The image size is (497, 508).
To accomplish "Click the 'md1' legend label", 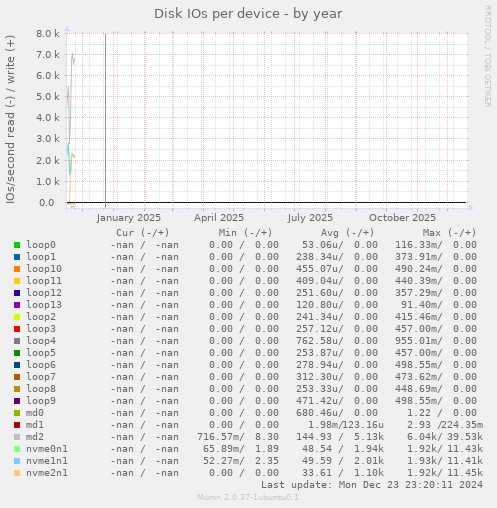I will coord(35,425).
